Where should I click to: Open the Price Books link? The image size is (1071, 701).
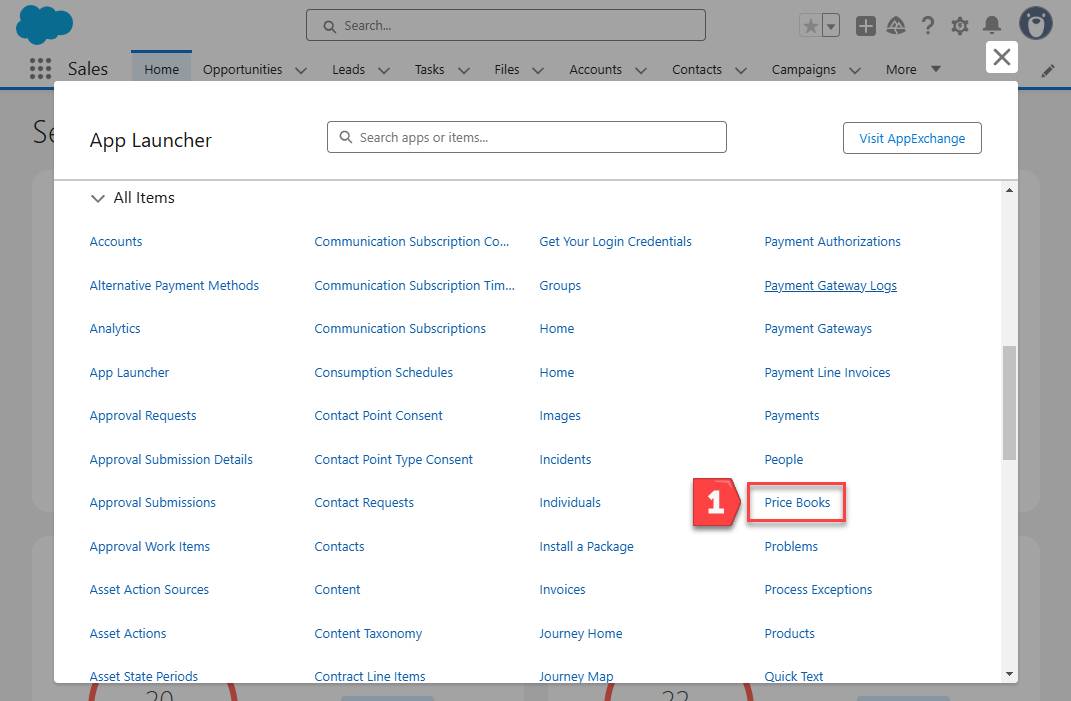797,502
